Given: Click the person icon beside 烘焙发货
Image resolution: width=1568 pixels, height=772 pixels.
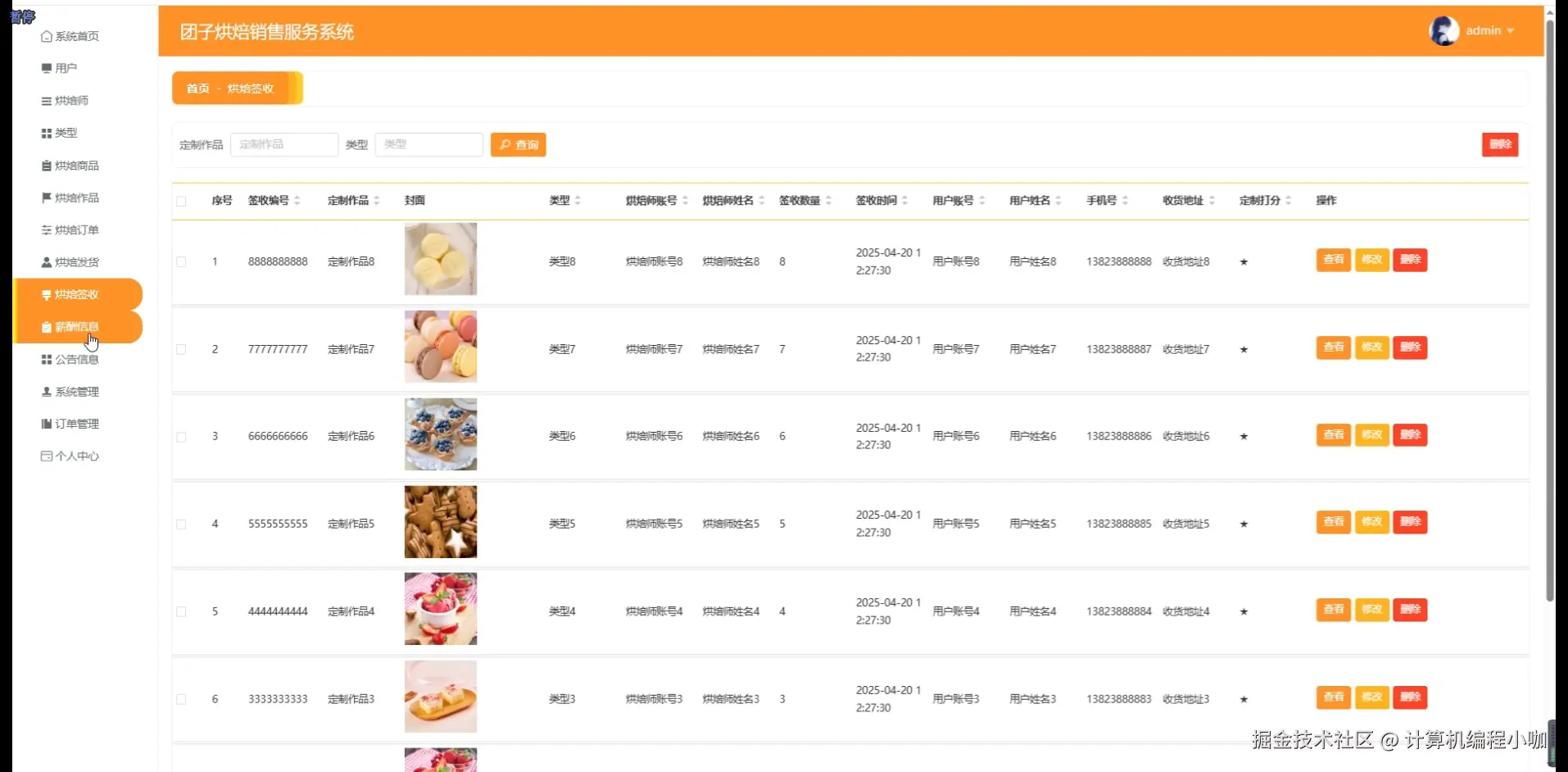Looking at the screenshot, I should tap(47, 262).
